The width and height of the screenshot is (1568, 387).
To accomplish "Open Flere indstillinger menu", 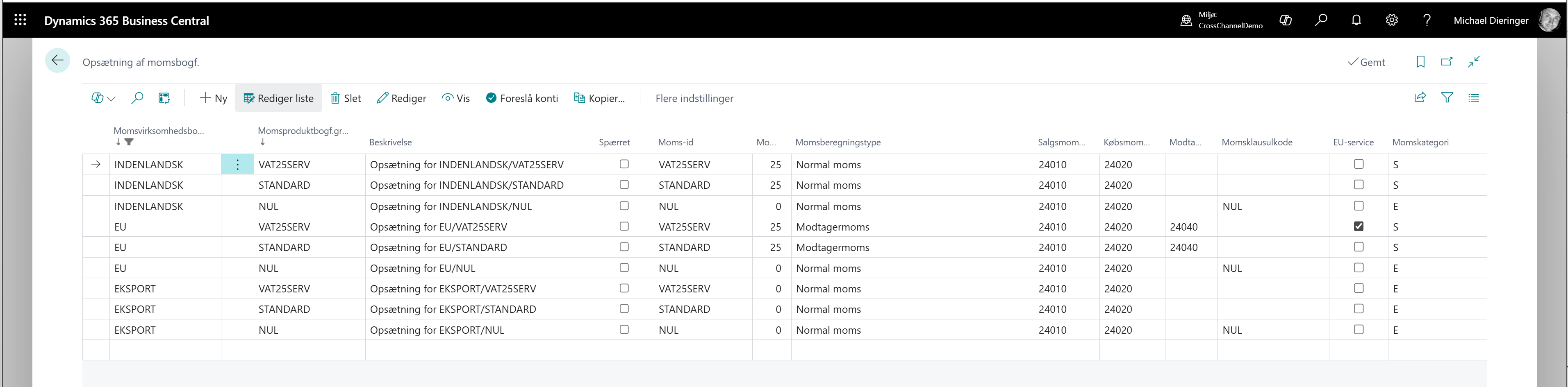I will 694,98.
